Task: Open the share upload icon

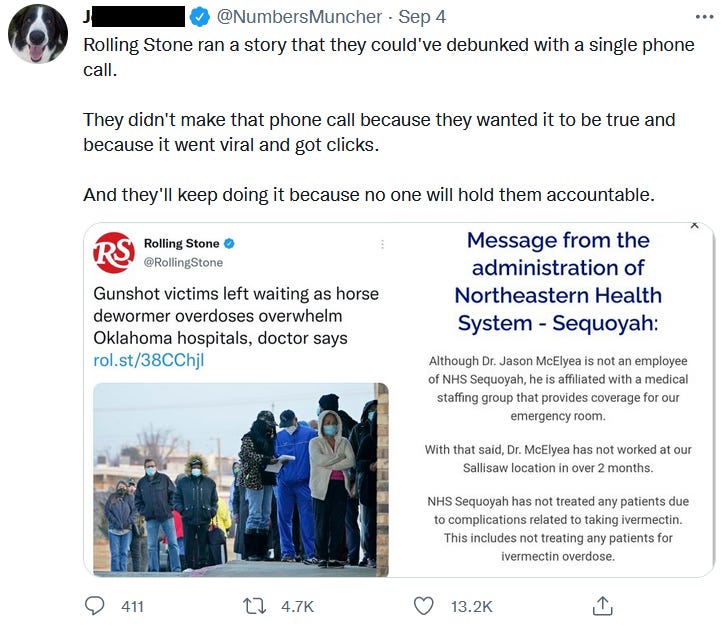Action: click(x=602, y=606)
